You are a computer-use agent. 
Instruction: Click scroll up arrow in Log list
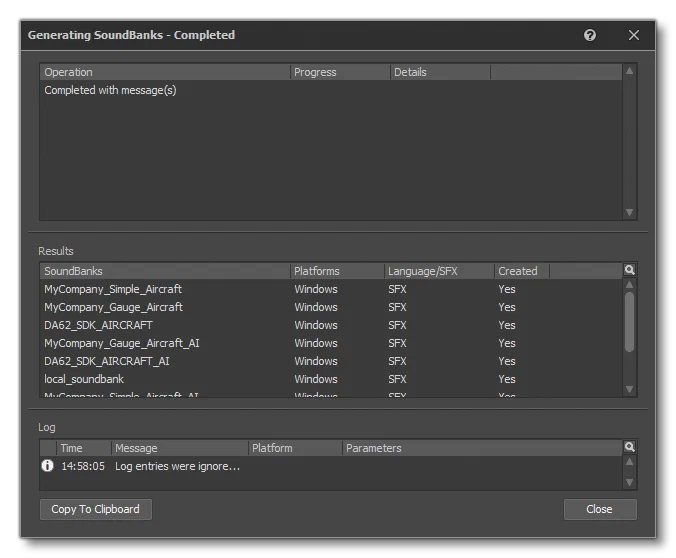(629, 462)
